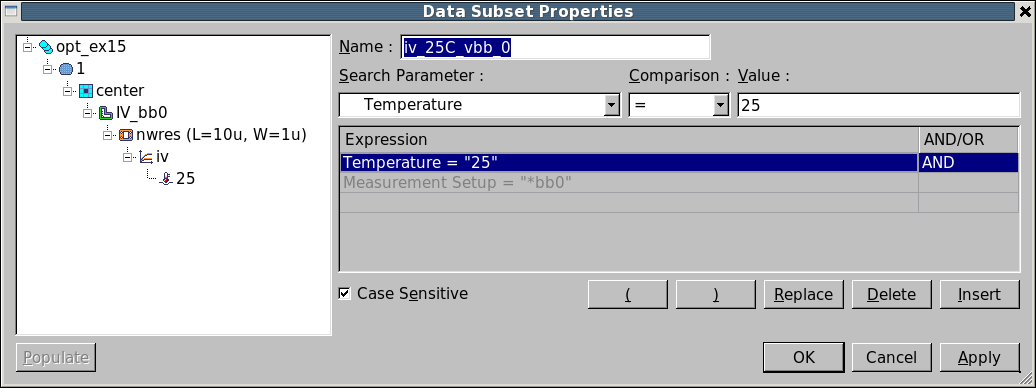Collapse the nwres tree node
Screen dimensions: 1036x388
(x=107, y=135)
